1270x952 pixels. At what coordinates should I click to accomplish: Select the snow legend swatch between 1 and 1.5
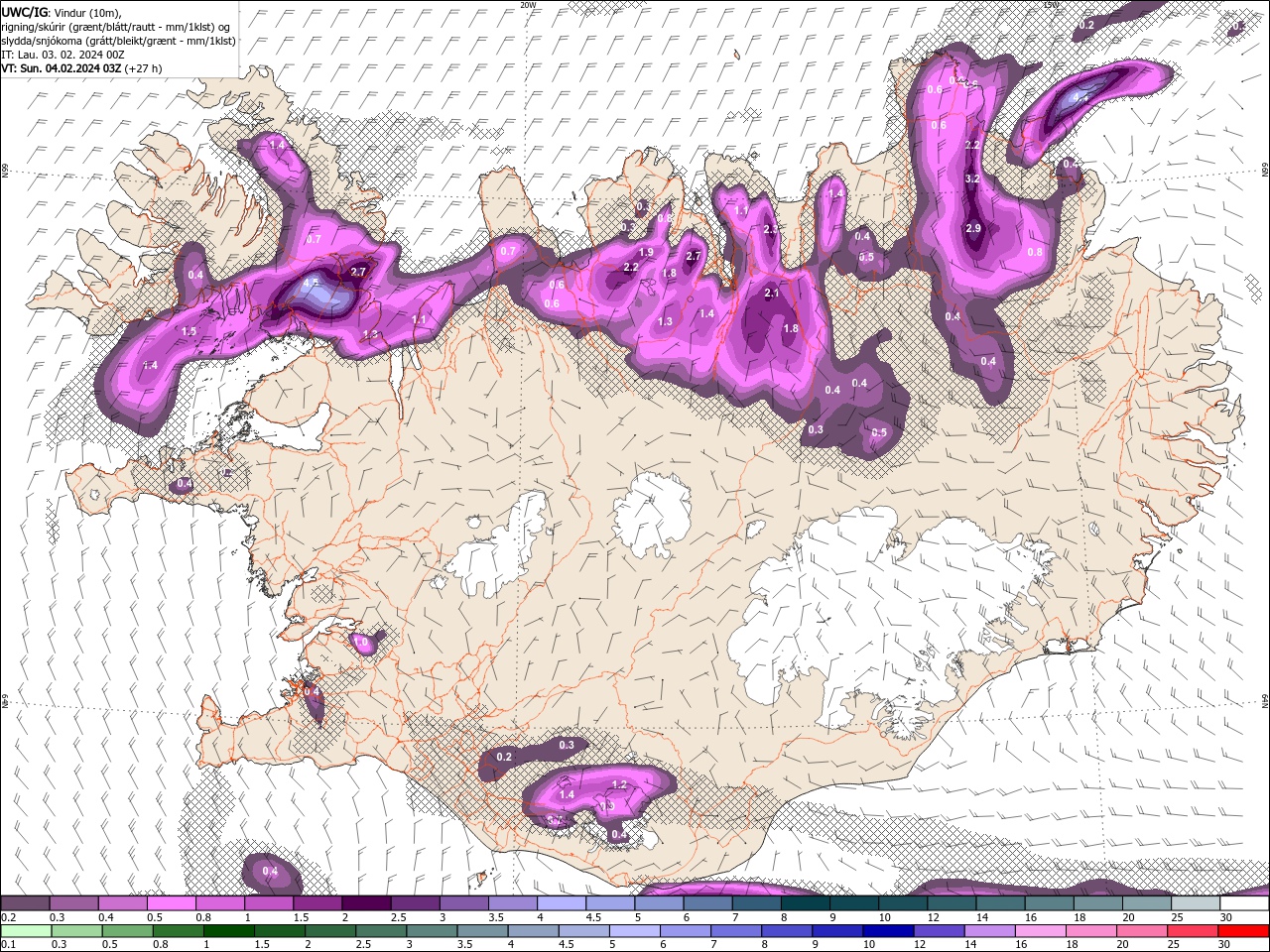269,903
